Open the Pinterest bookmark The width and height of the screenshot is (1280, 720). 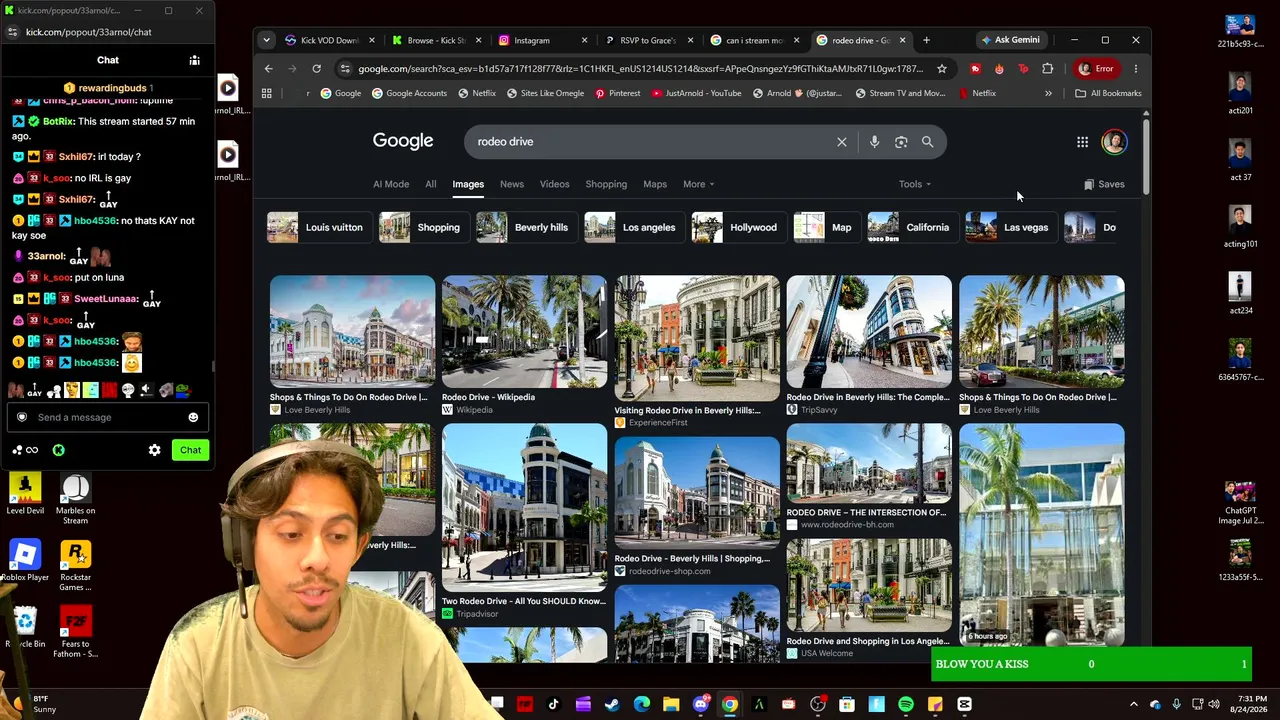pos(618,93)
